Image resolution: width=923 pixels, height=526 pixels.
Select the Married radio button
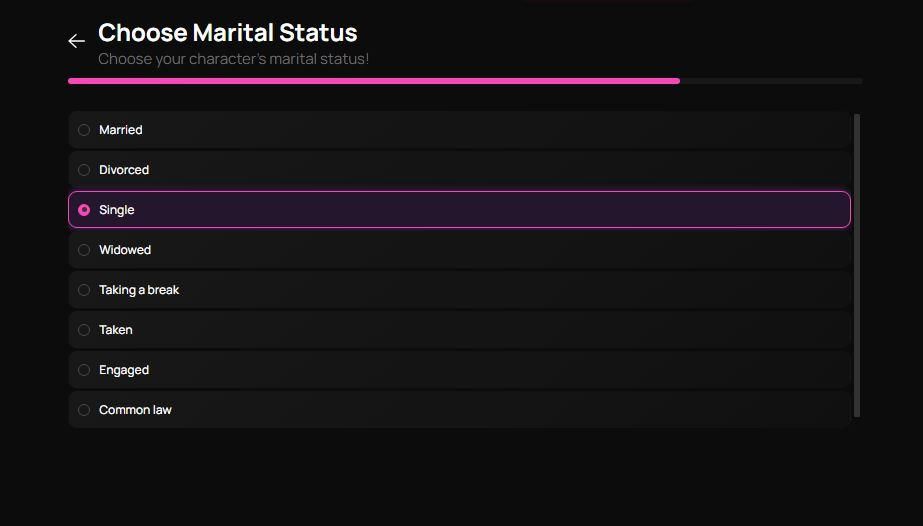tap(84, 130)
